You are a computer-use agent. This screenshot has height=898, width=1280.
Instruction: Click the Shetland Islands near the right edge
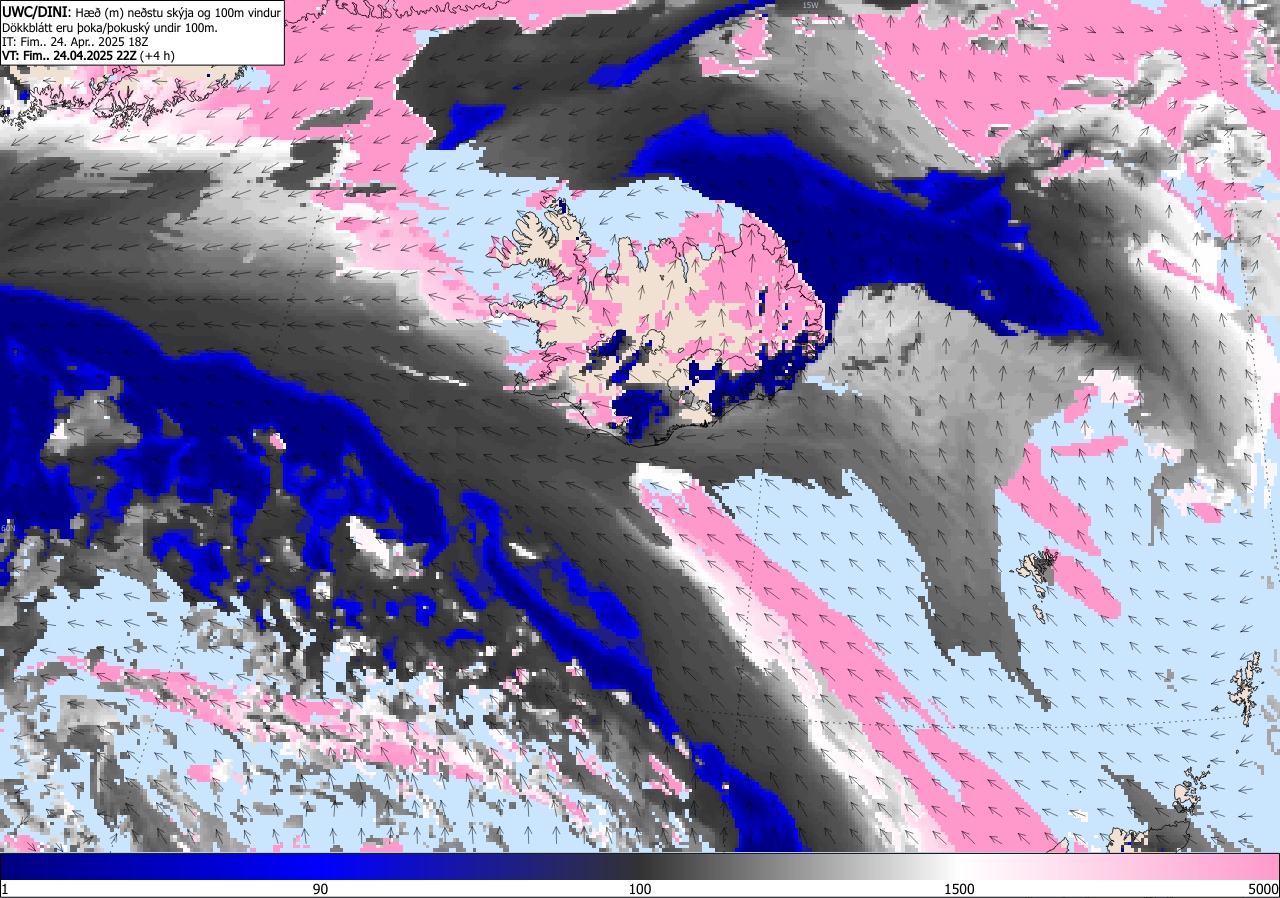(x=1246, y=688)
